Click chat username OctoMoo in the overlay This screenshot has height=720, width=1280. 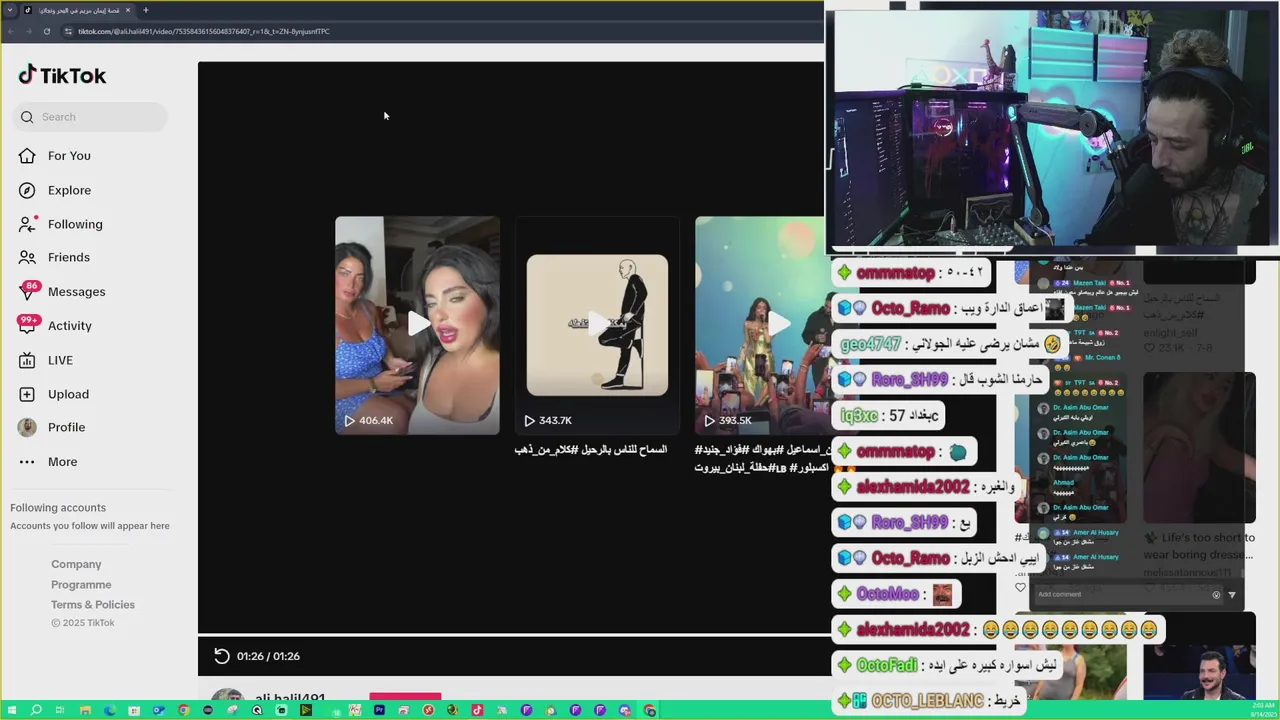point(887,594)
